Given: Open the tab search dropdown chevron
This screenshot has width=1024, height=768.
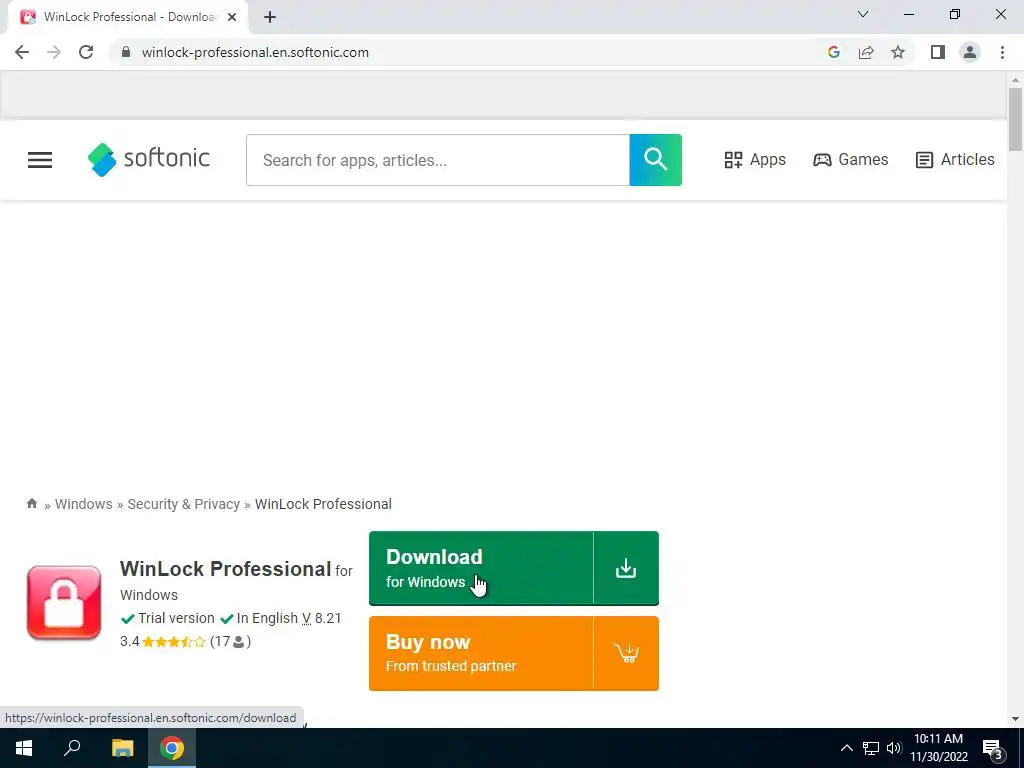Looking at the screenshot, I should pos(863,14).
